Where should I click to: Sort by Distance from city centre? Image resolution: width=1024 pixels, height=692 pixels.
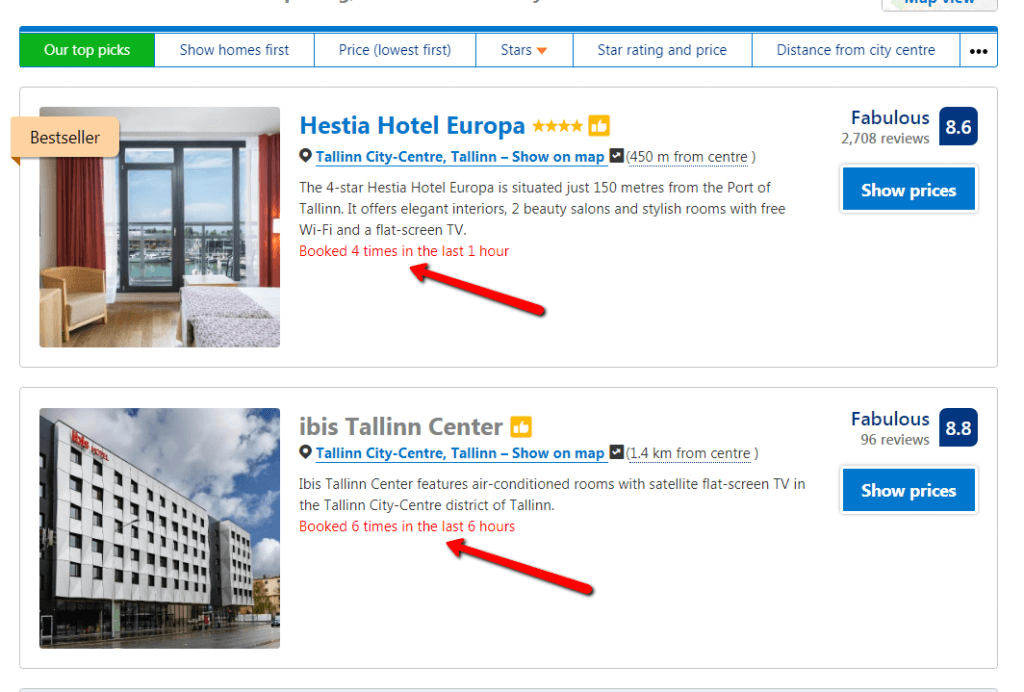tap(856, 50)
